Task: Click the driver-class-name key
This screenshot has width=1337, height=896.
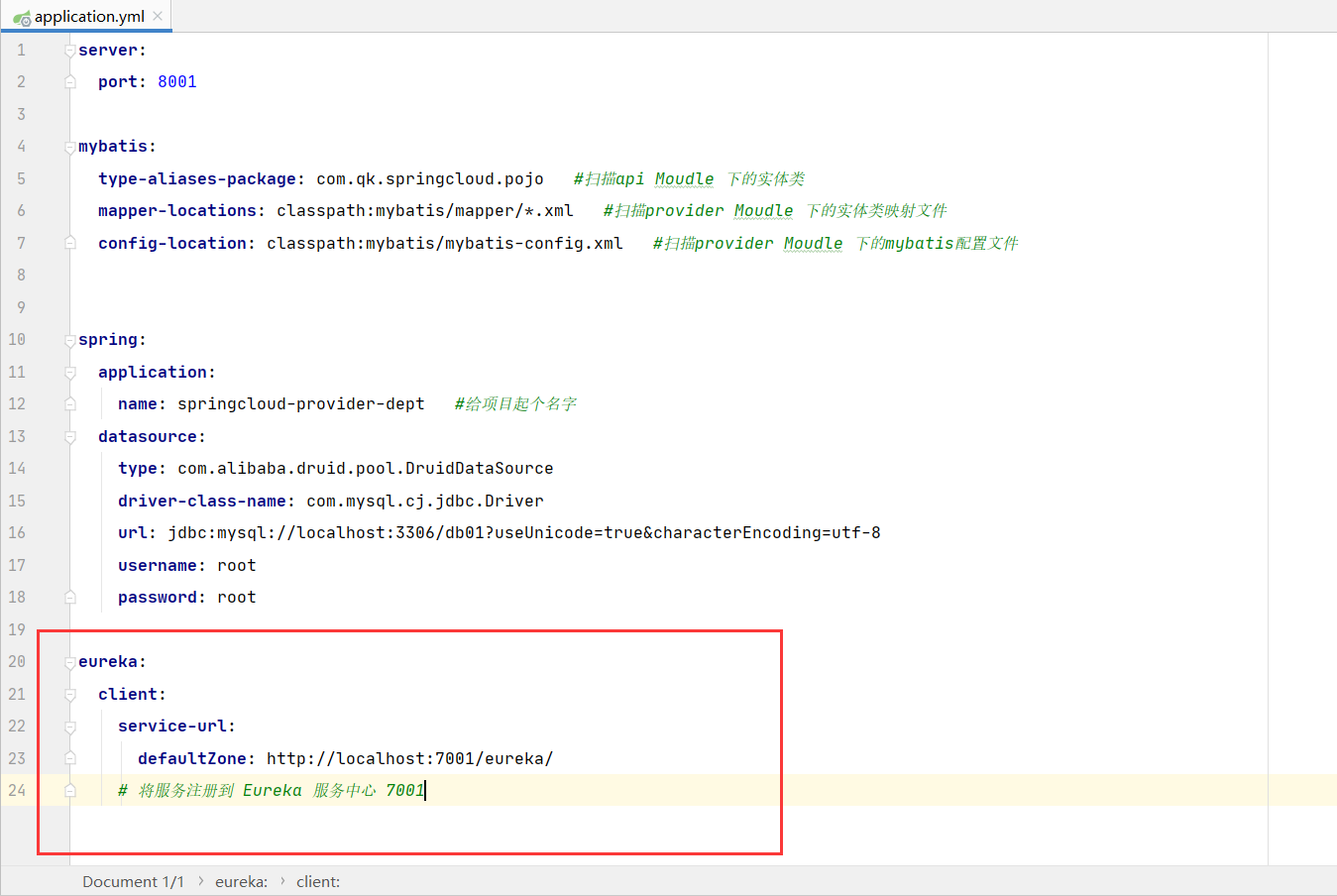Action: 202,501
